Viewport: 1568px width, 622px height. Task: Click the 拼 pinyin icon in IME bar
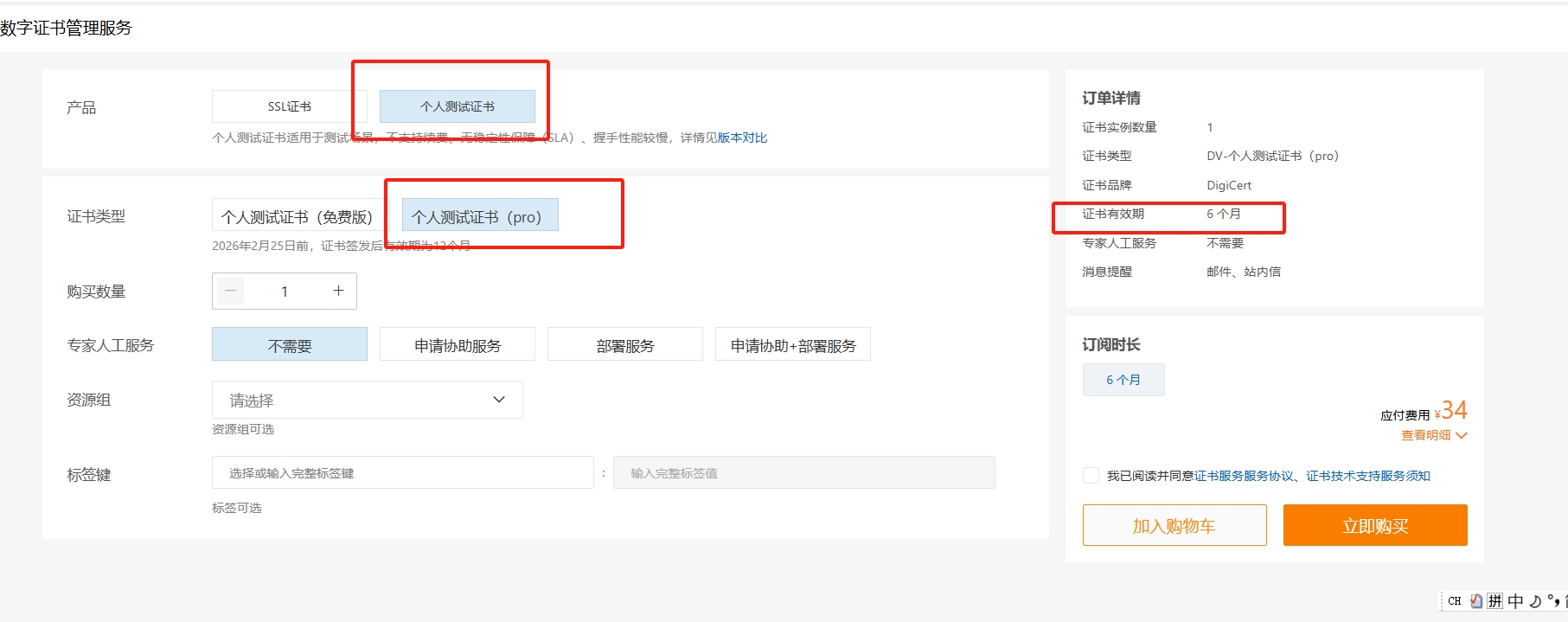coord(1495,601)
